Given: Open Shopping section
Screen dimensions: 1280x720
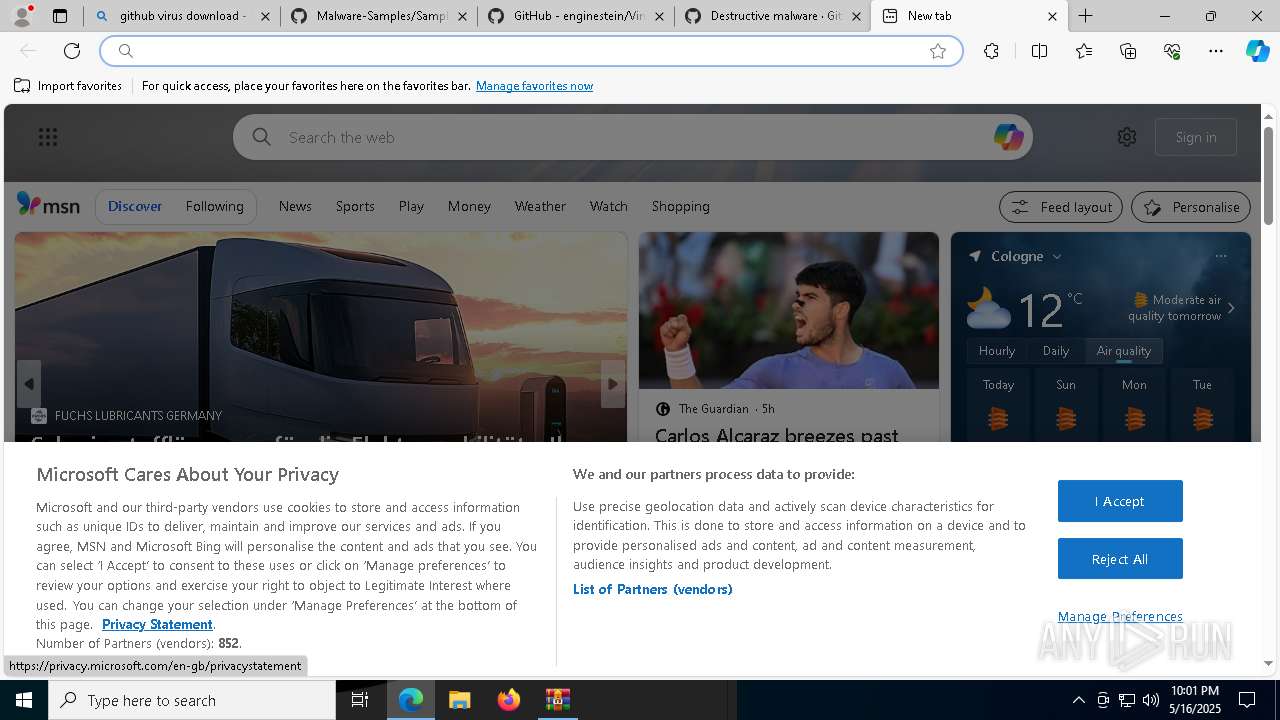Looking at the screenshot, I should click(680, 206).
